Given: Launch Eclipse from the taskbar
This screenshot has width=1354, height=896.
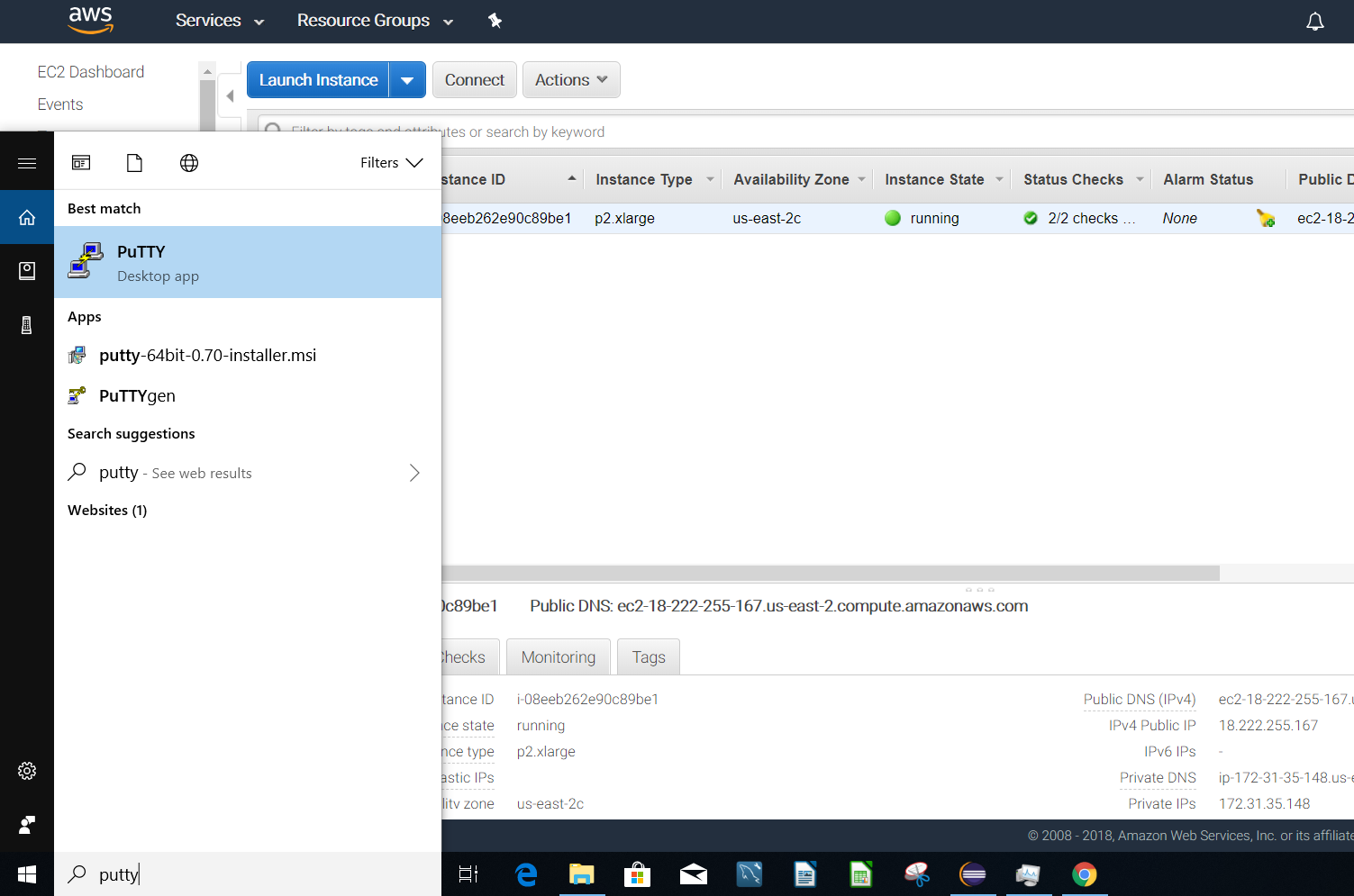Looking at the screenshot, I should click(x=973, y=873).
